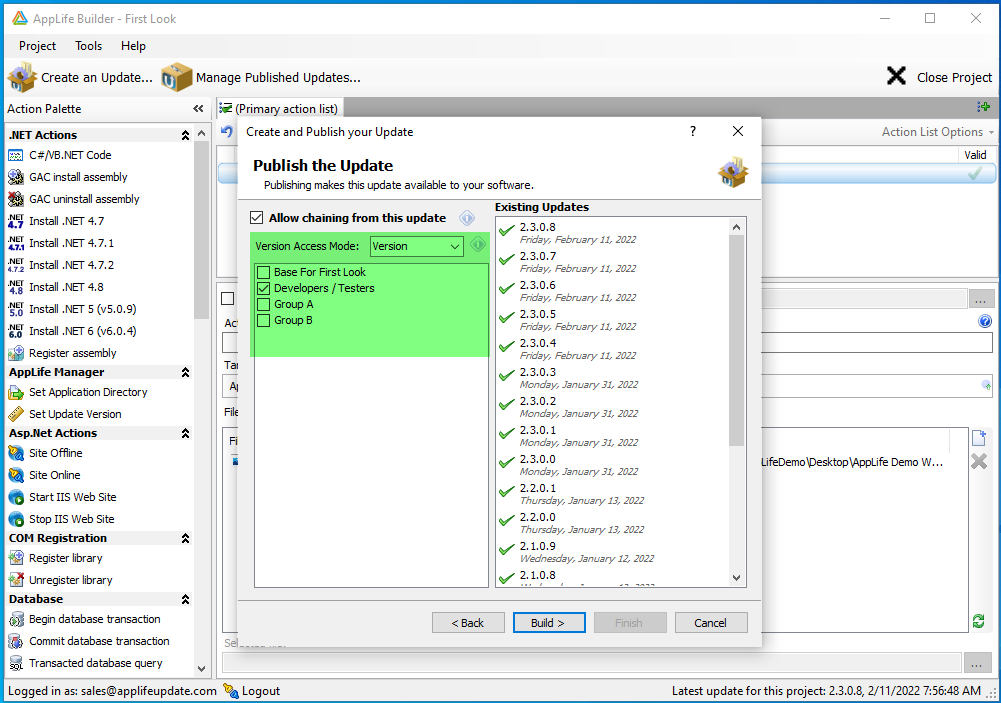Toggle Allow chaining from this update checkbox

point(257,218)
